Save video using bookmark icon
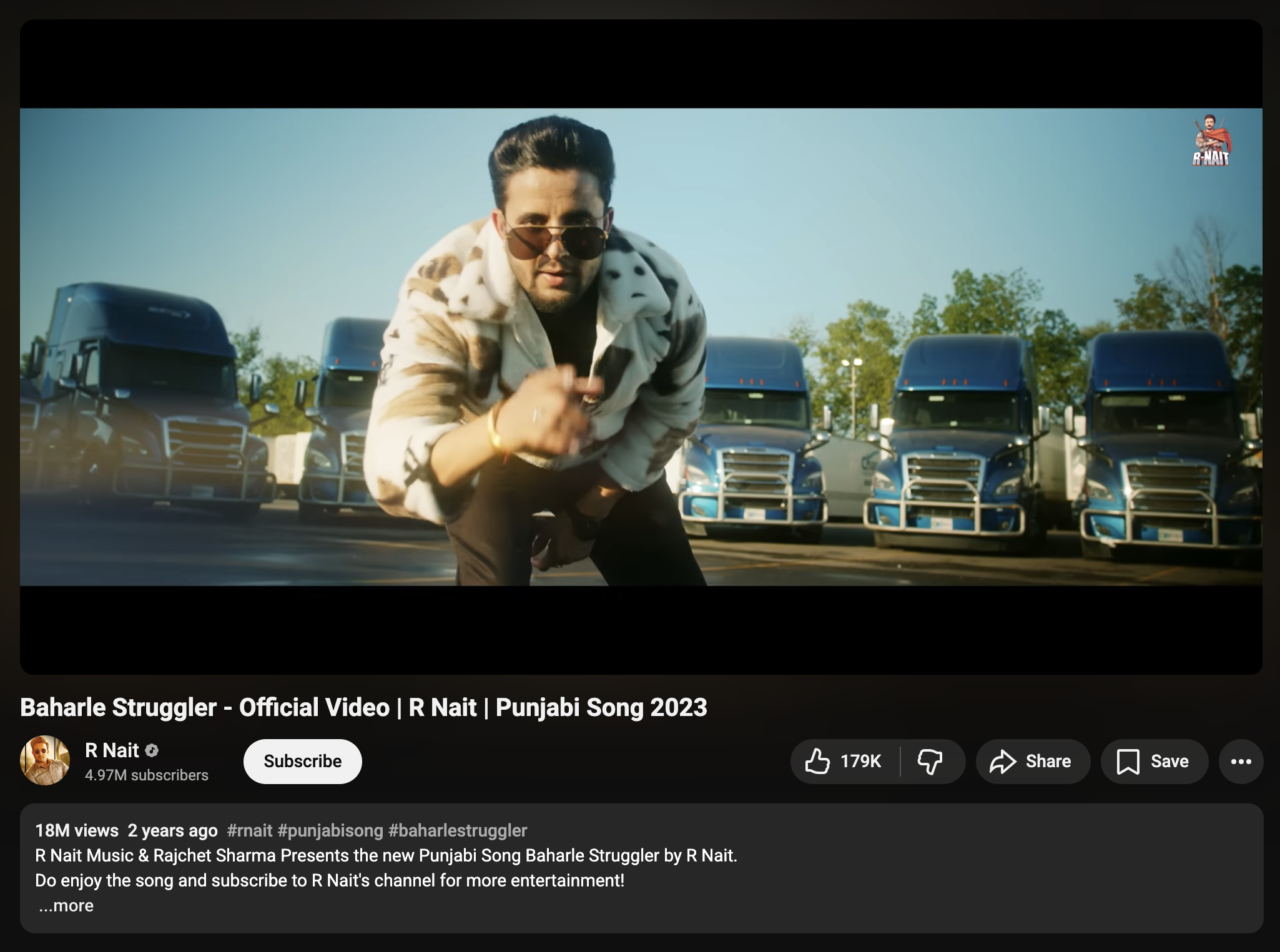 point(1154,762)
